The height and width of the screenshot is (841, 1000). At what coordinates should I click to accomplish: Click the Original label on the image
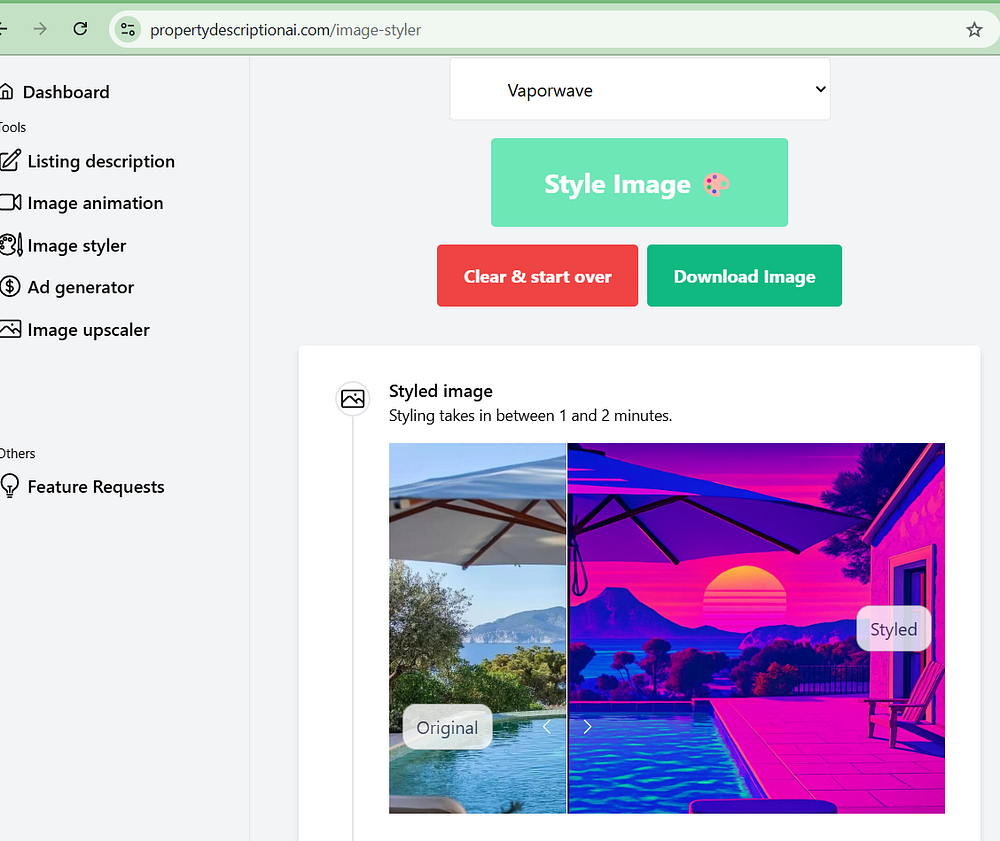pyautogui.click(x=447, y=727)
